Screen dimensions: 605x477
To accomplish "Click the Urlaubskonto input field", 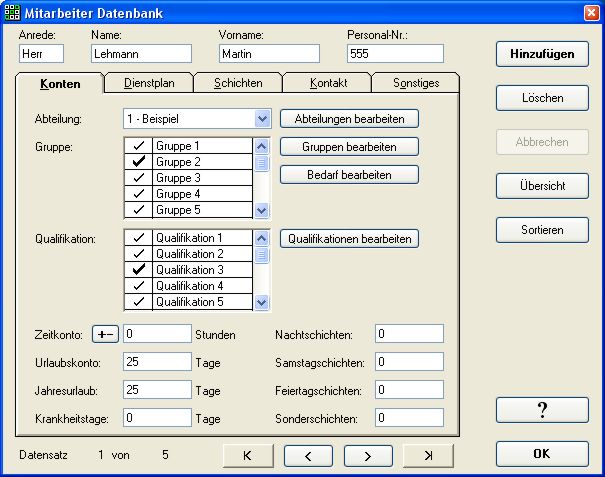I will [156, 362].
